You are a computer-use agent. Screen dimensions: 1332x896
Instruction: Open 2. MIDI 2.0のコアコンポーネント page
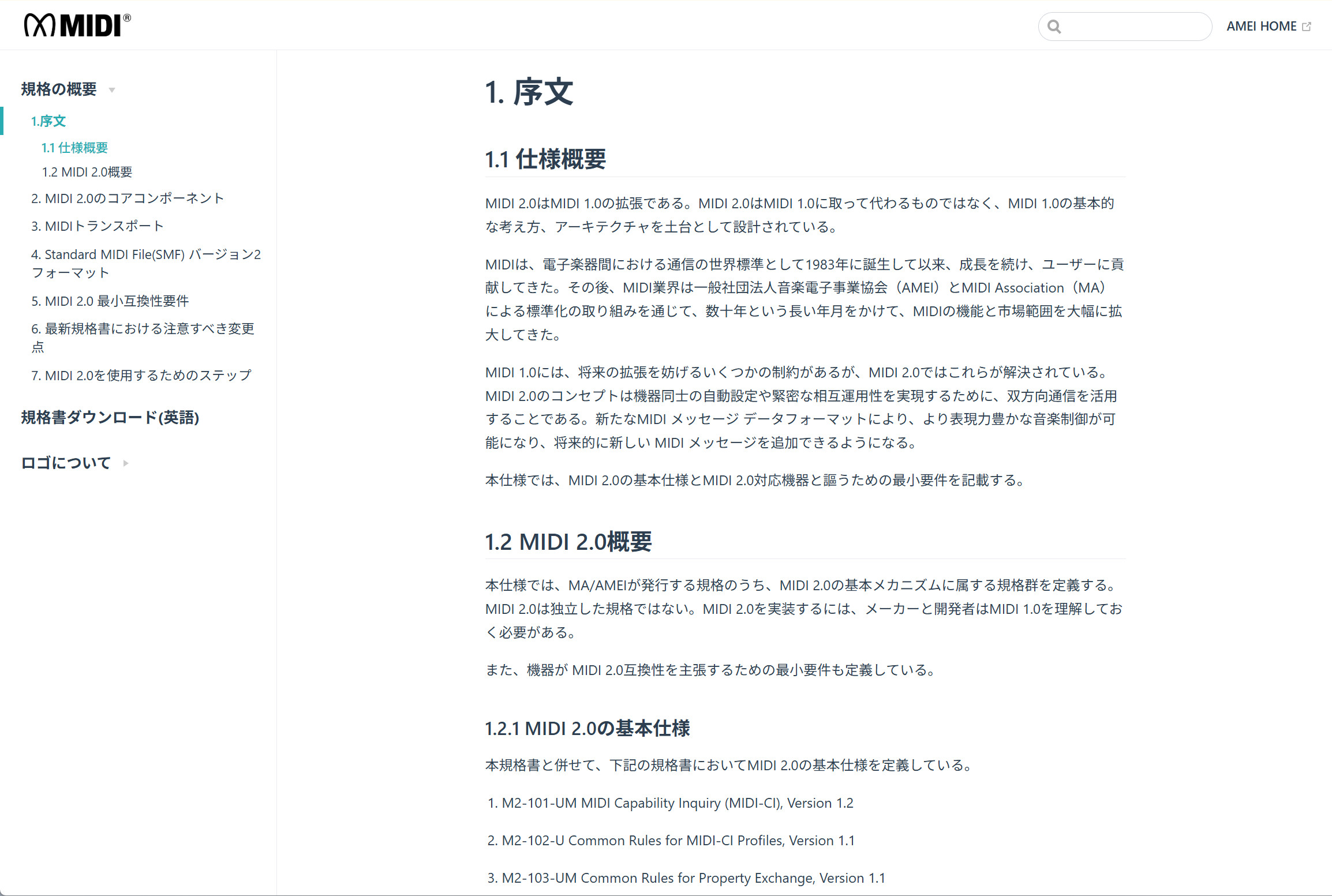(128, 198)
